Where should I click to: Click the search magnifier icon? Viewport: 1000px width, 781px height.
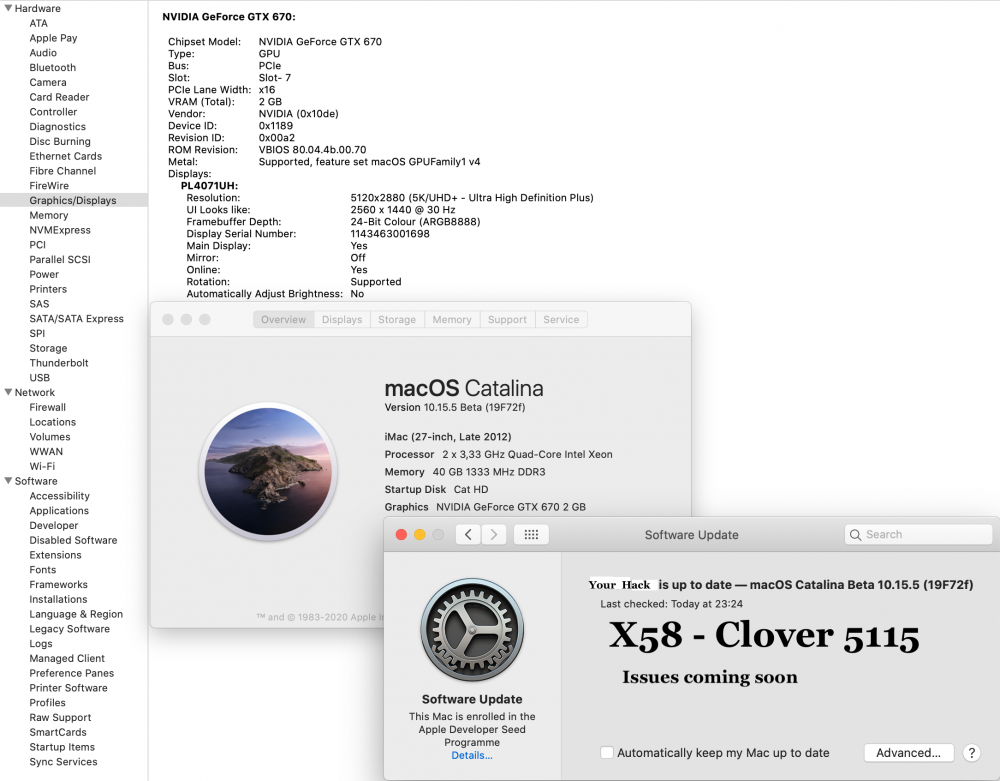pyautogui.click(x=855, y=535)
